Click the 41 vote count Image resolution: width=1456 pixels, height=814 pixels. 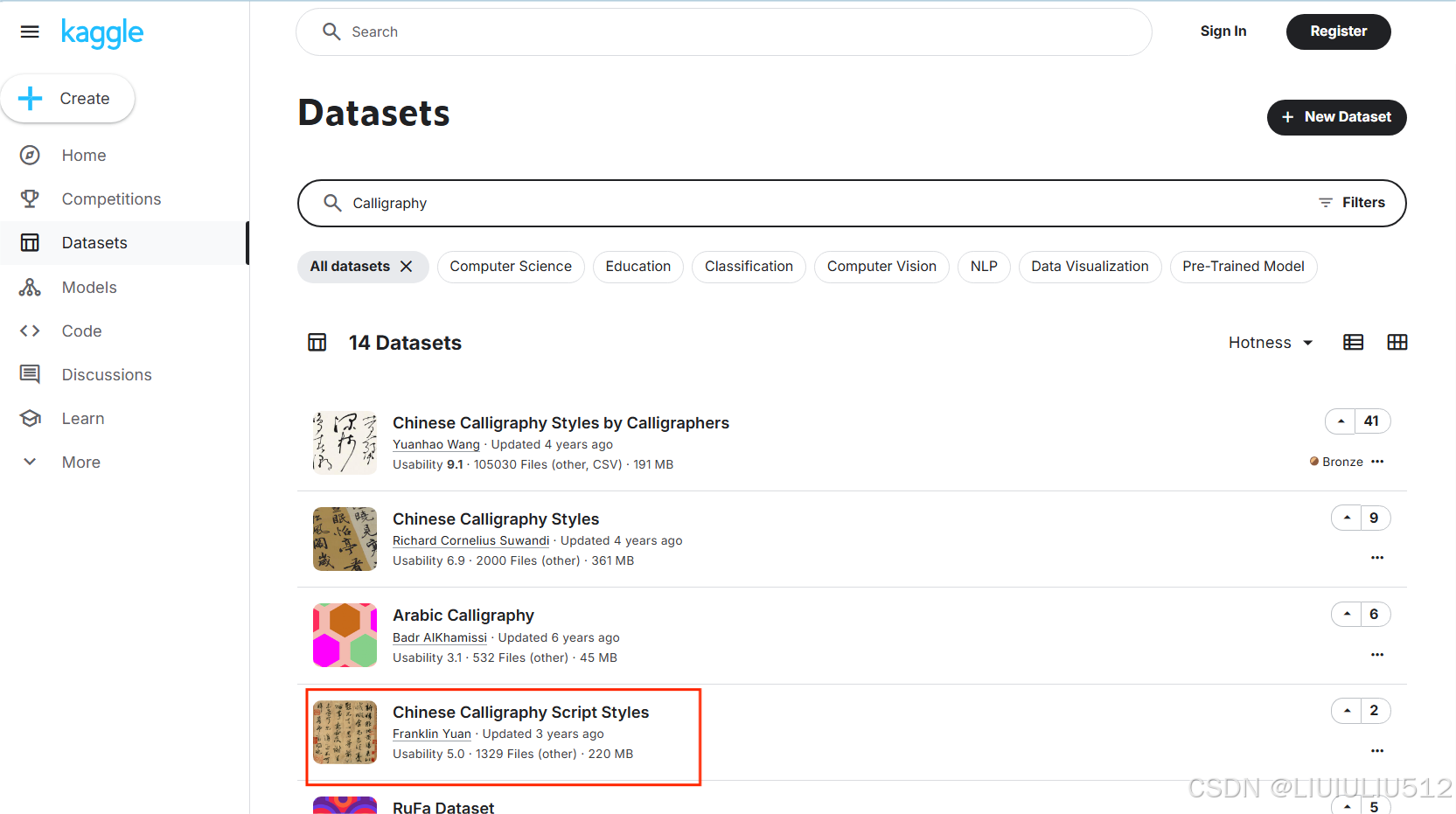pos(1372,421)
